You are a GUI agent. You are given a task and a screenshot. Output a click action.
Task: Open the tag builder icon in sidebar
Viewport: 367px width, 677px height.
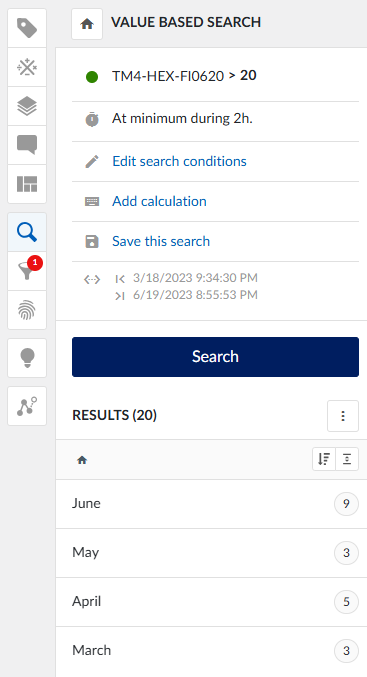point(27,28)
